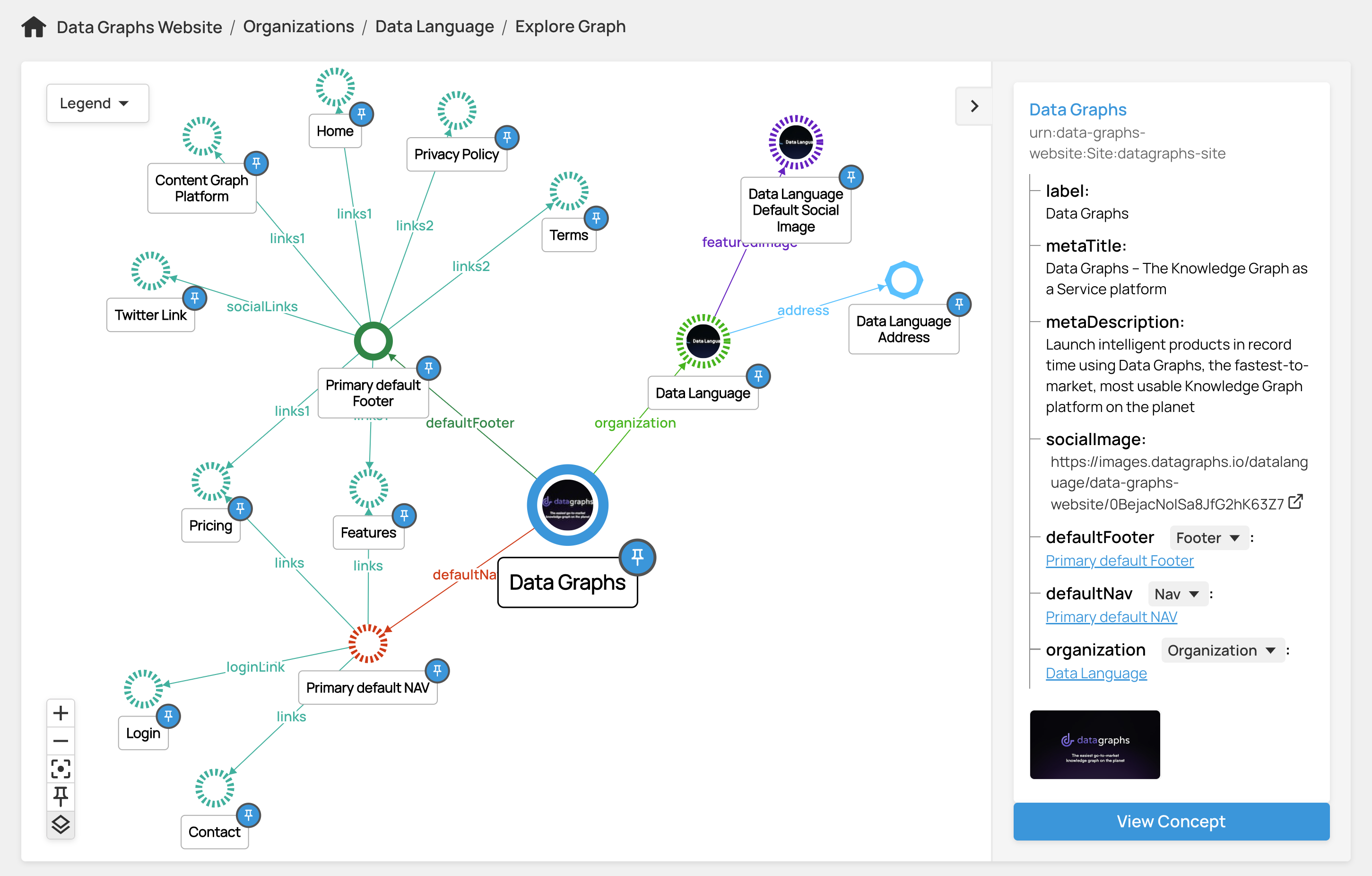Click the pin-all icon in graph controls
Viewport: 1372px width, 876px height.
pyautogui.click(x=61, y=796)
